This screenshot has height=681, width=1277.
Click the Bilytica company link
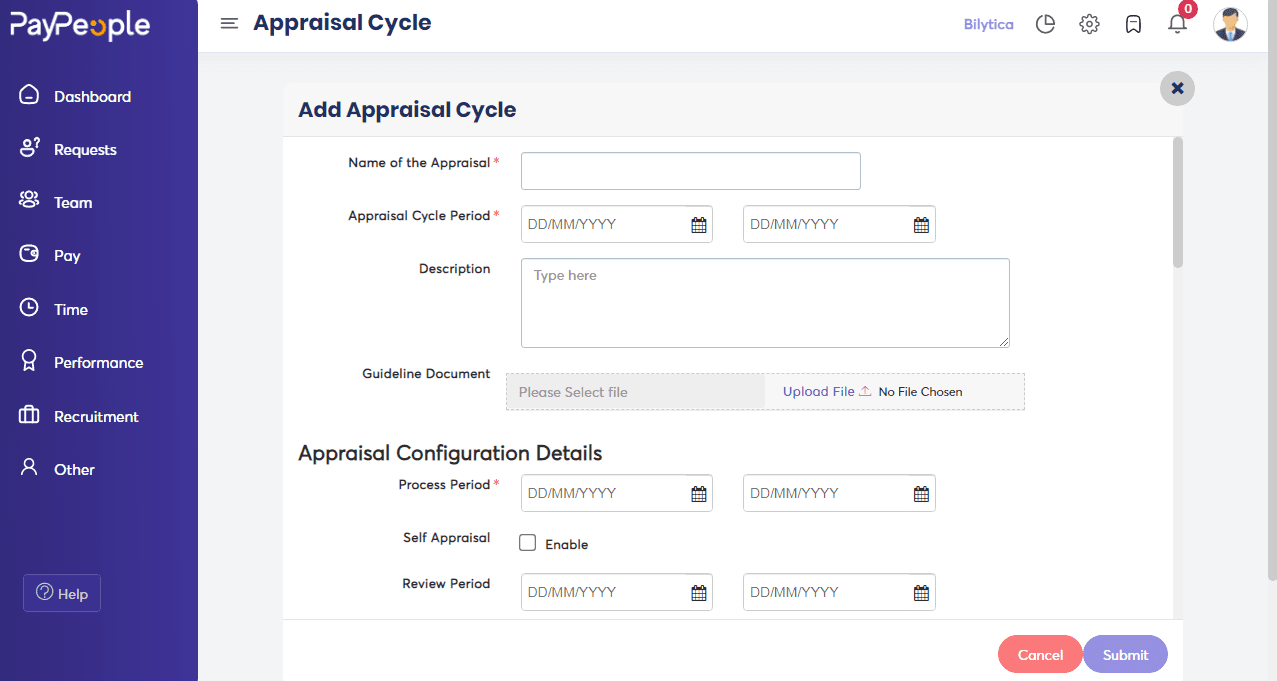click(x=988, y=24)
